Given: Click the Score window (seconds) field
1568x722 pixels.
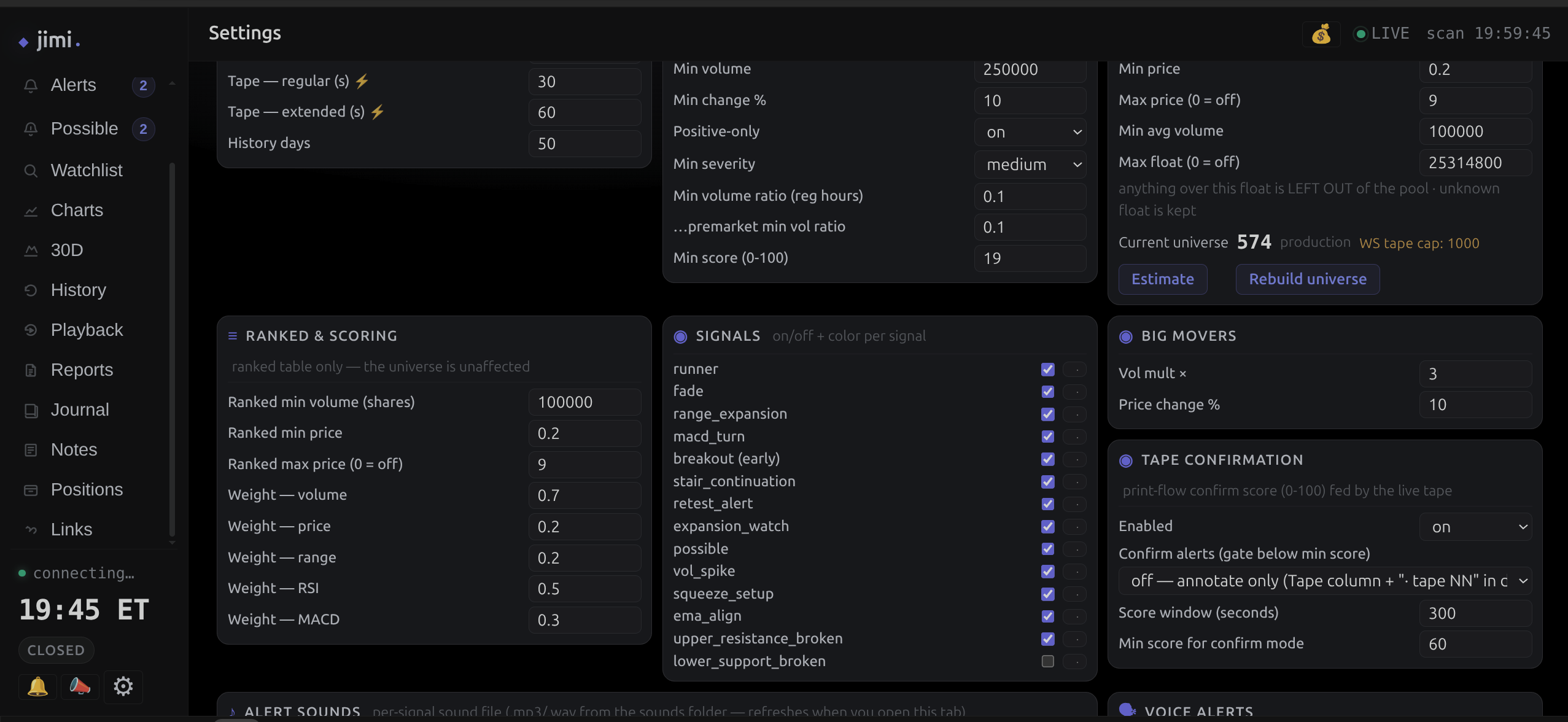Looking at the screenshot, I should 1475,613.
